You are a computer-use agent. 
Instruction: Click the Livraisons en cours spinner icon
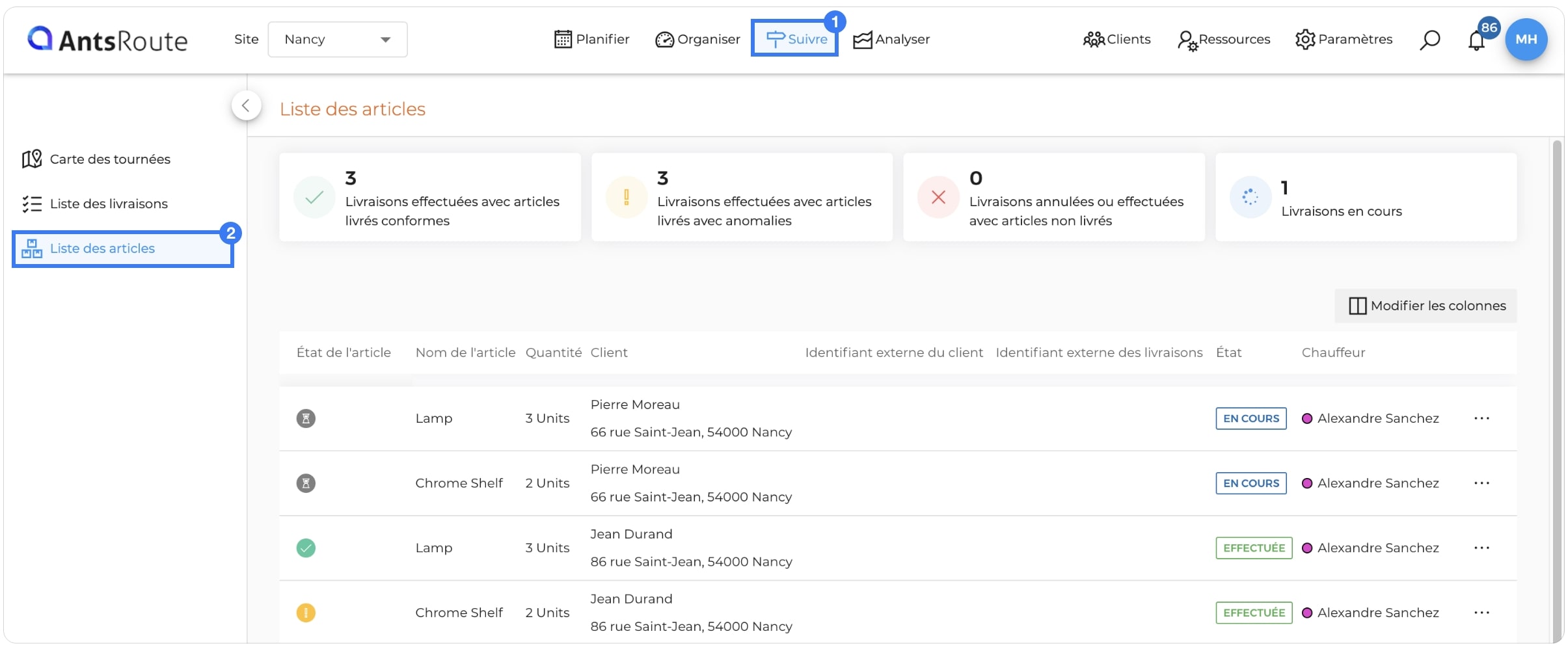(x=1250, y=197)
